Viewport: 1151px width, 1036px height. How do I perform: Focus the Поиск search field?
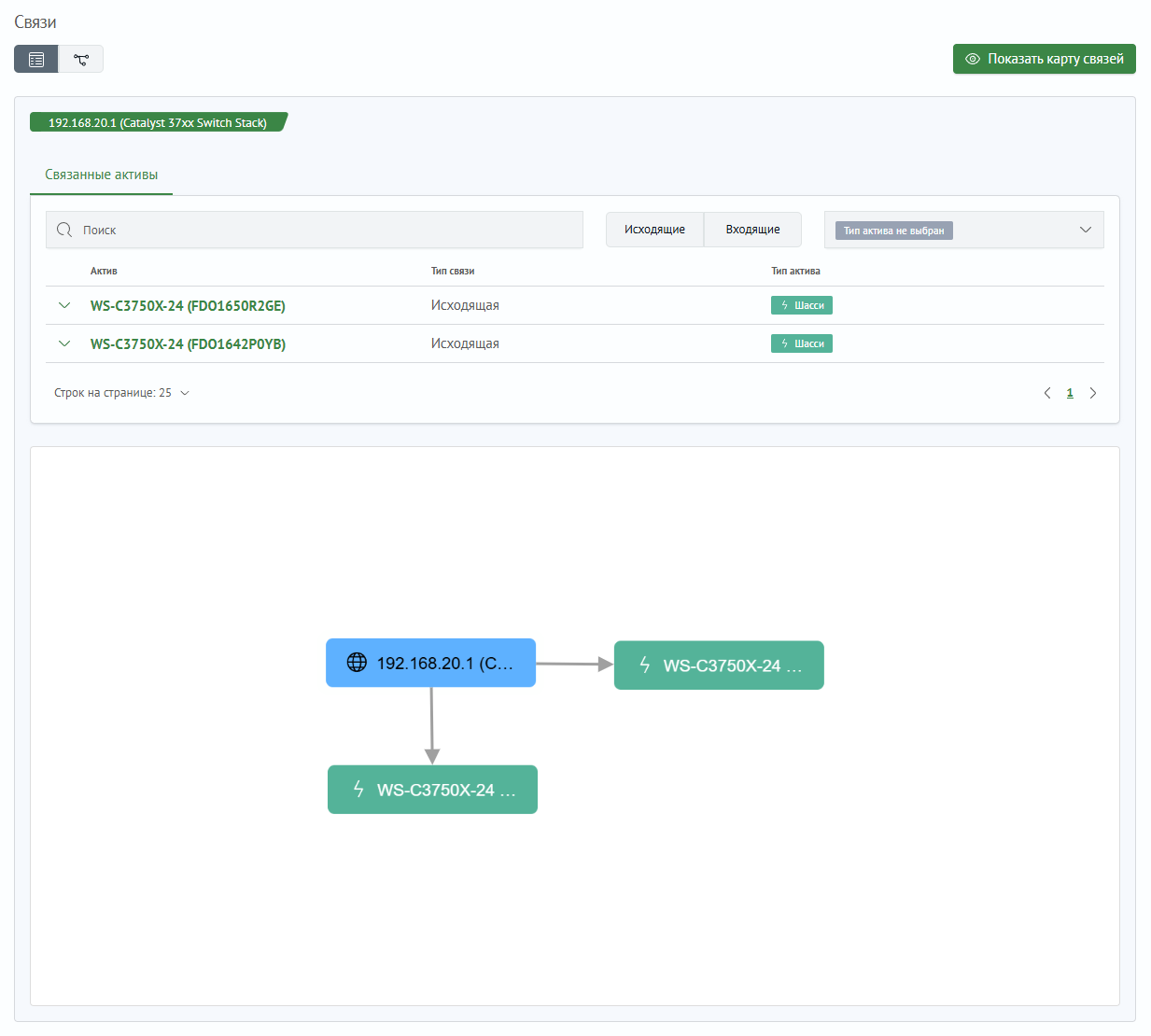315,230
